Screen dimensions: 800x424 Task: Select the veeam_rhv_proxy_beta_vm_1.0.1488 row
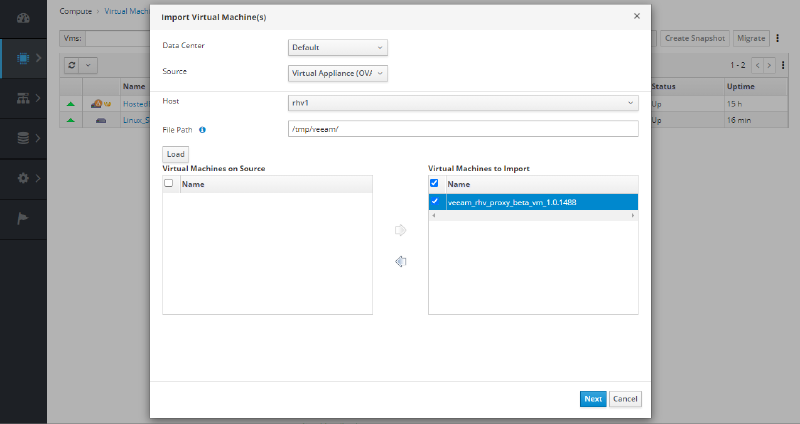(x=533, y=202)
